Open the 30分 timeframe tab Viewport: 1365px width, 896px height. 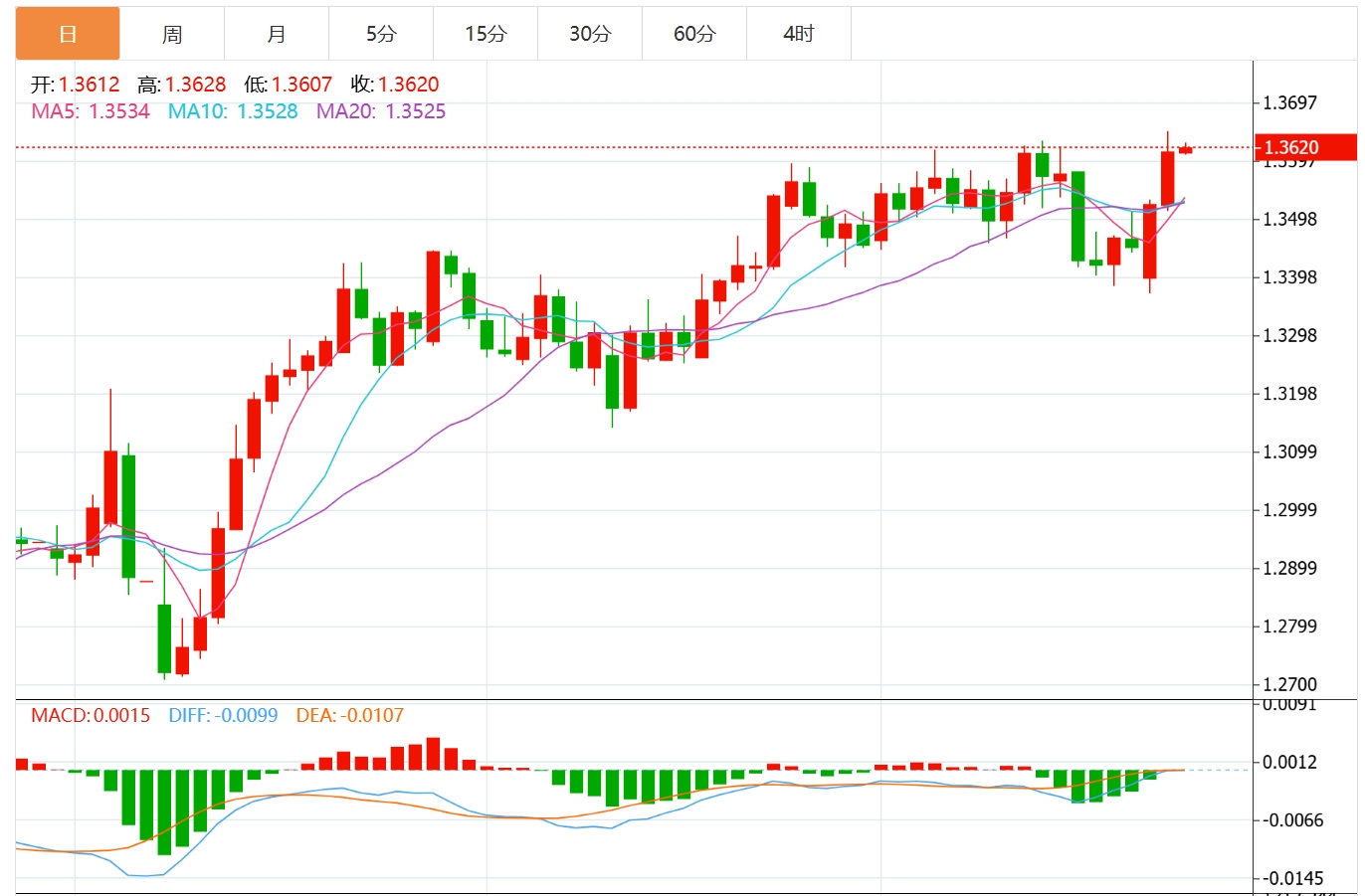point(590,34)
